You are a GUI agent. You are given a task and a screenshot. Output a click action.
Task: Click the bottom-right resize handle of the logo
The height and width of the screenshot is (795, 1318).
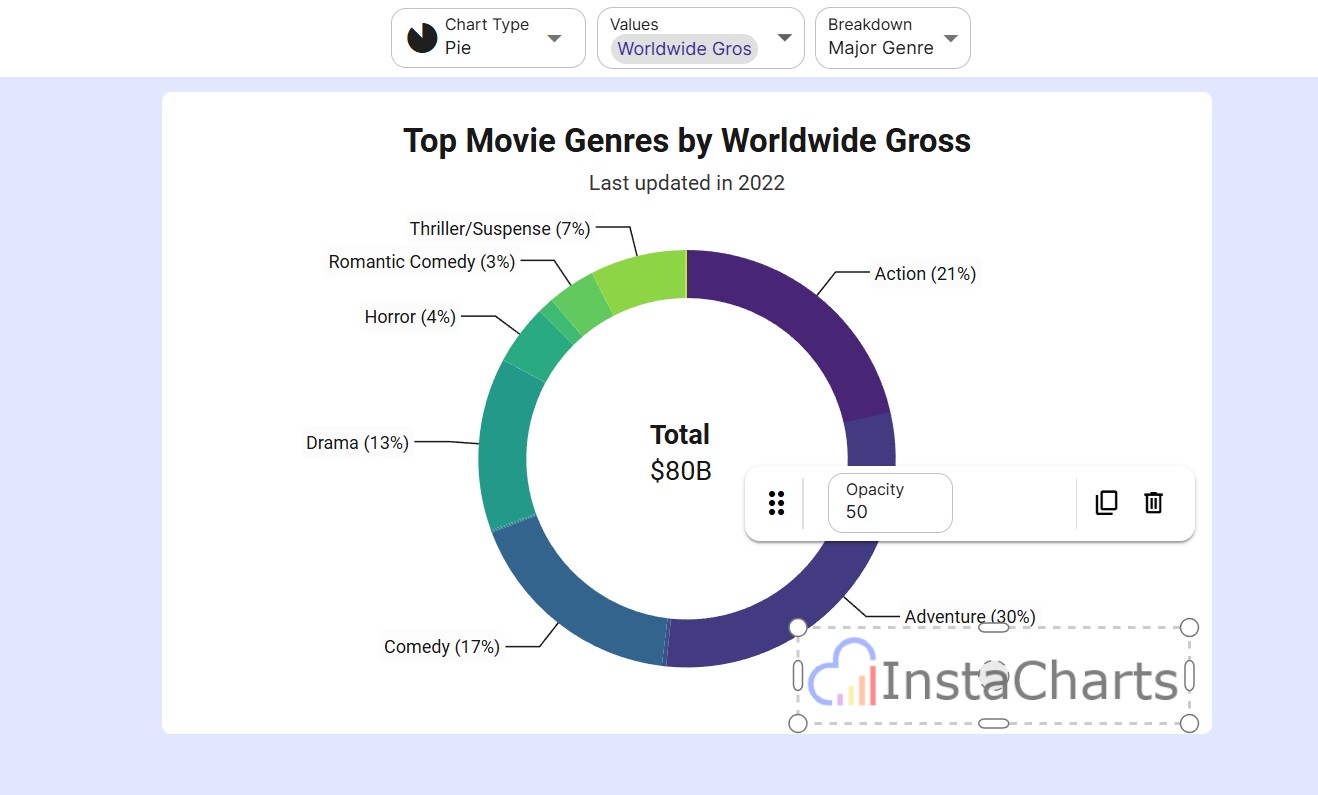point(1189,723)
